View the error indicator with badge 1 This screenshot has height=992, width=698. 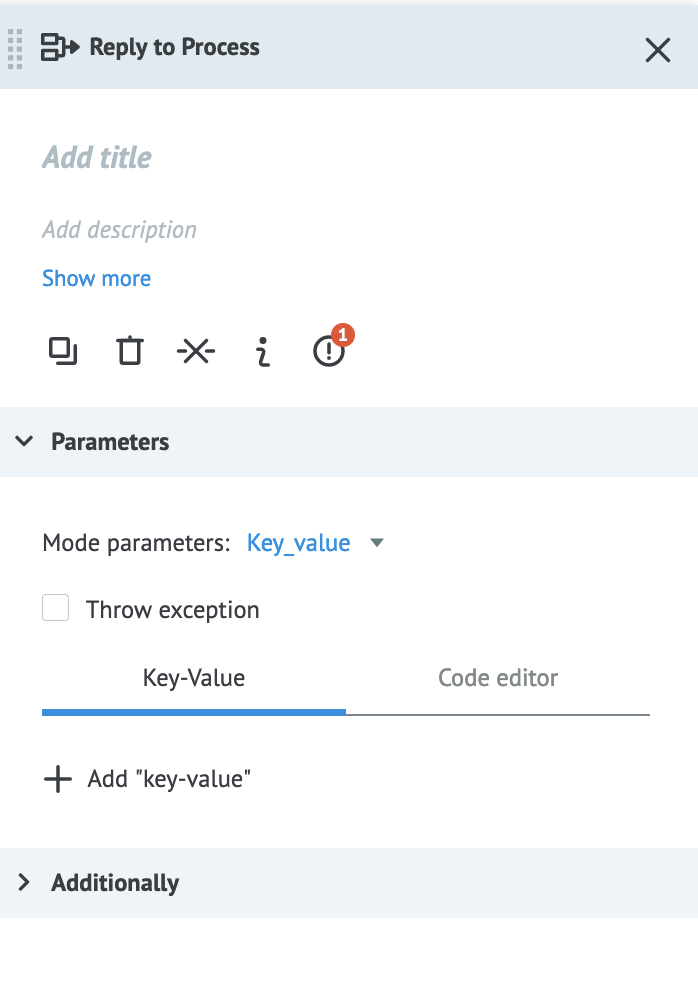pyautogui.click(x=328, y=351)
